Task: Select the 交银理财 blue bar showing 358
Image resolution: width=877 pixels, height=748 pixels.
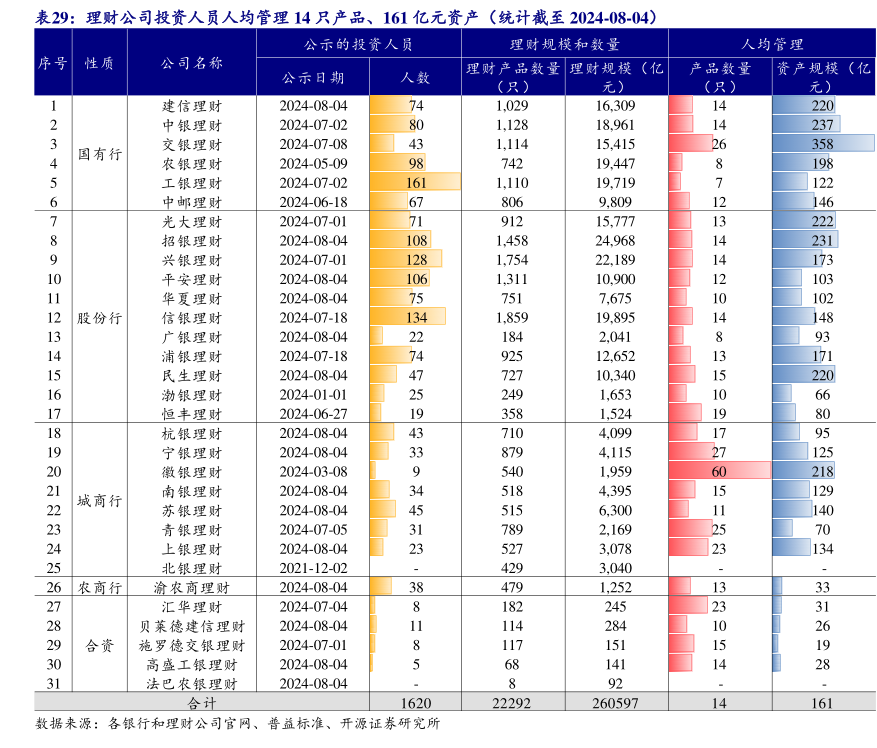Action: [x=820, y=145]
